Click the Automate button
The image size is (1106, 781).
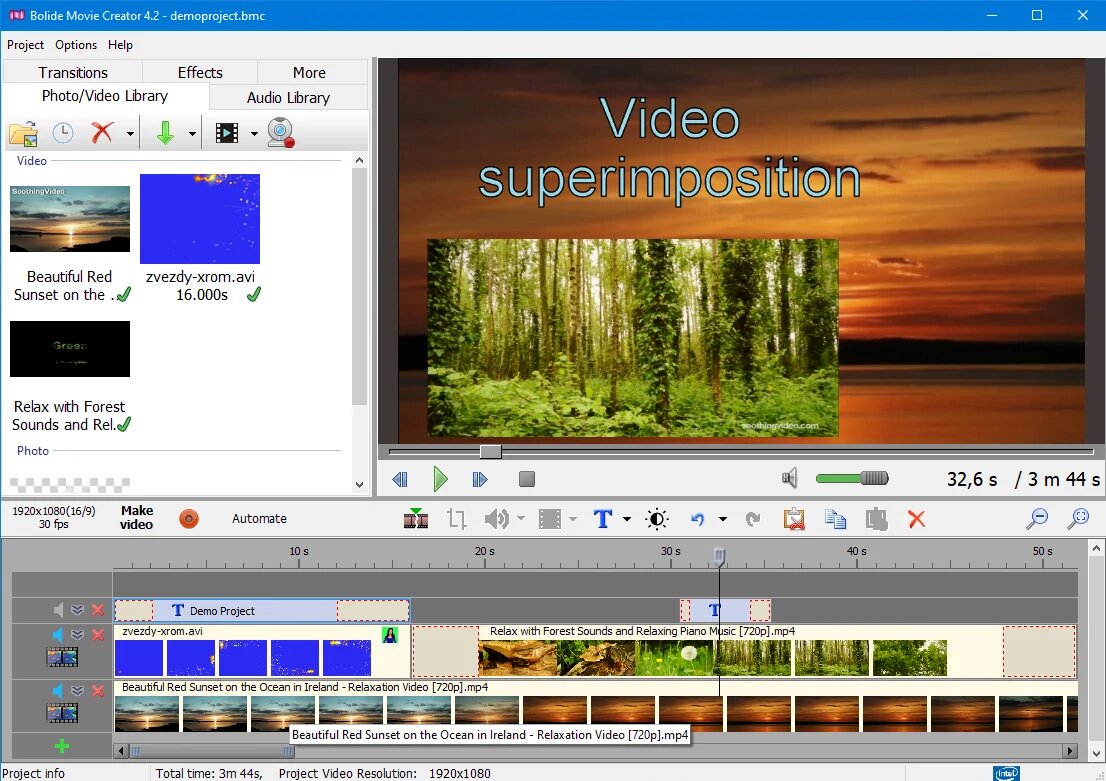click(259, 518)
